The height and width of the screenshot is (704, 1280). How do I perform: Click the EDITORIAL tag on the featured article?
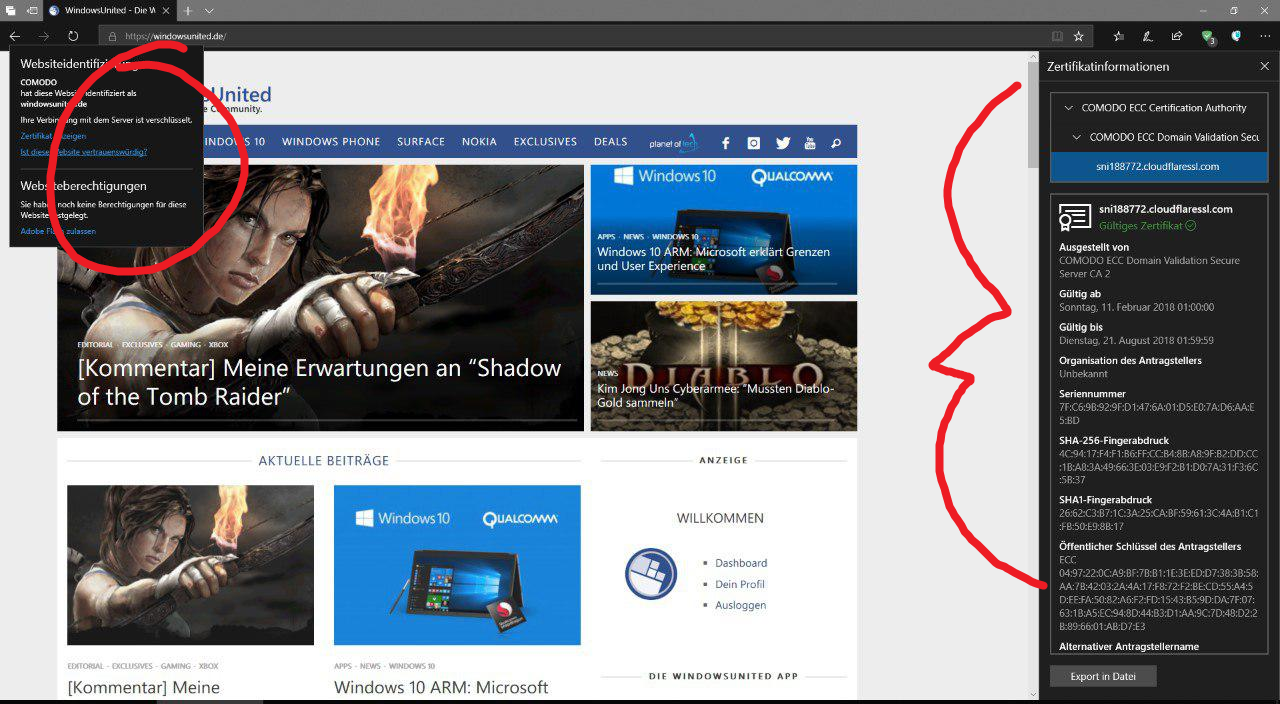coord(96,345)
